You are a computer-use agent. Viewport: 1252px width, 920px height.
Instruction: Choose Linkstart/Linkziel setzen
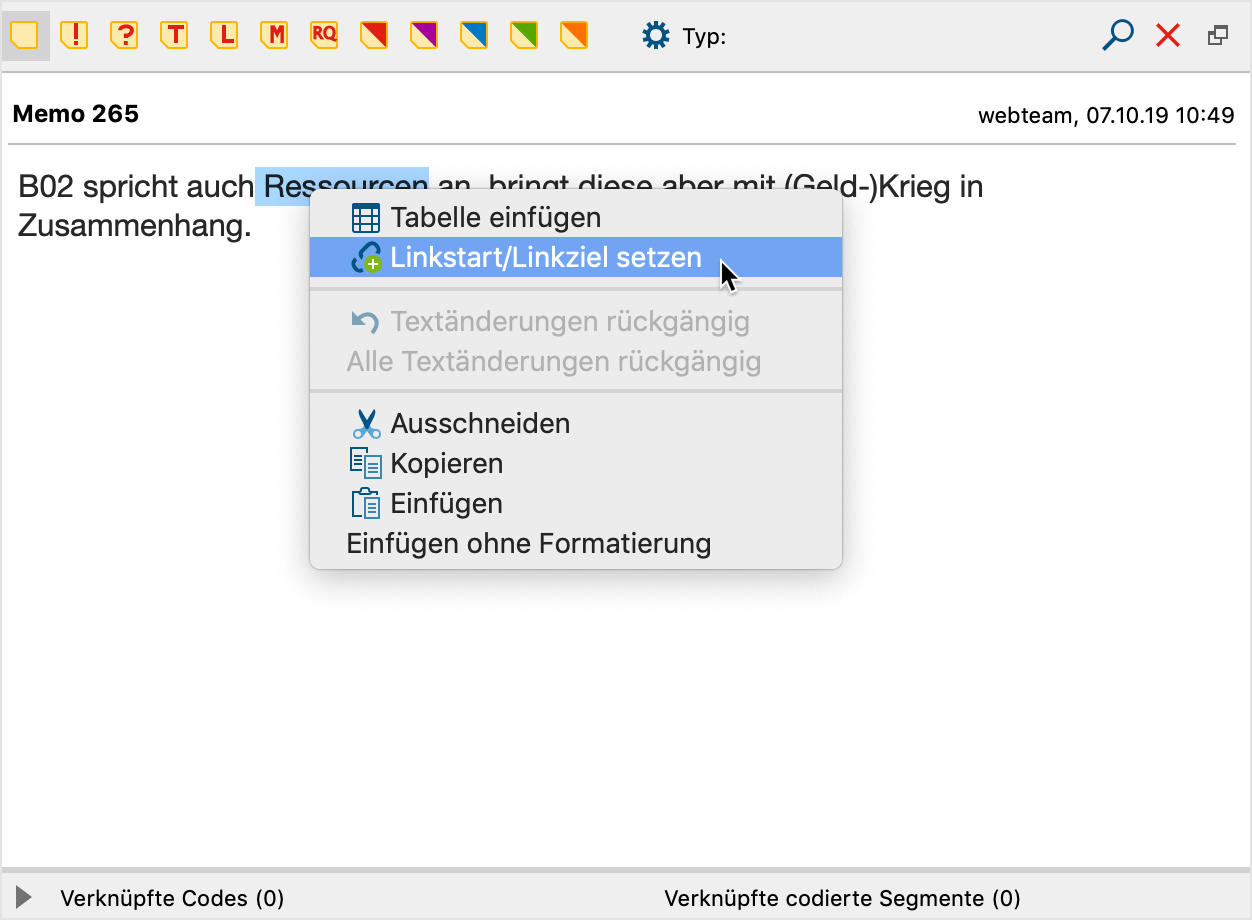tap(576, 257)
